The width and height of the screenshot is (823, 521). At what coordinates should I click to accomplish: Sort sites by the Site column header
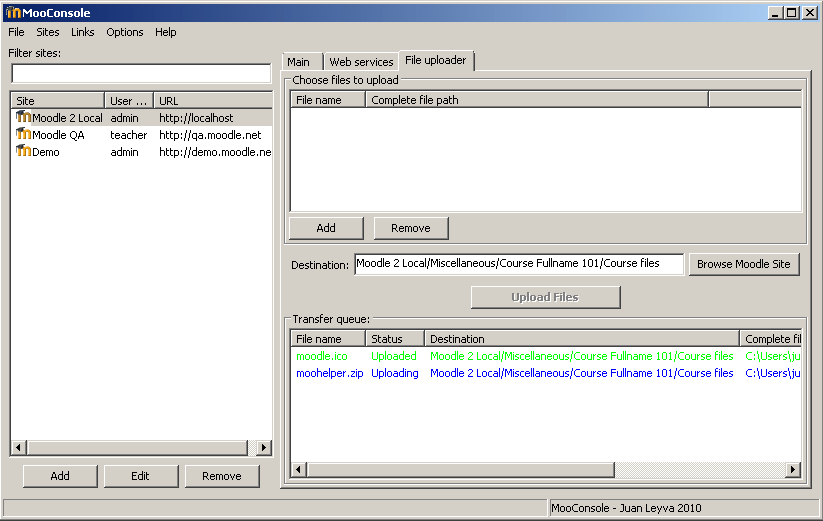(57, 100)
